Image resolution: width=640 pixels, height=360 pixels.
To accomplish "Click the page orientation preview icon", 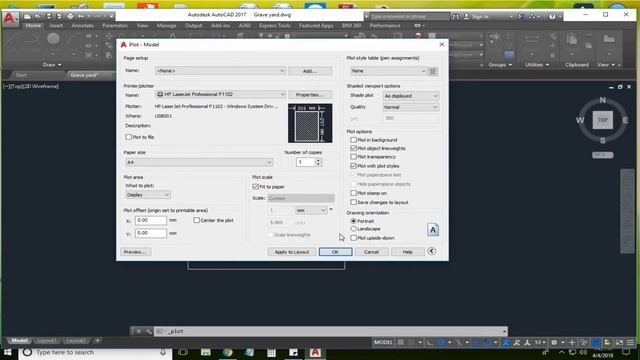I will click(x=433, y=230).
